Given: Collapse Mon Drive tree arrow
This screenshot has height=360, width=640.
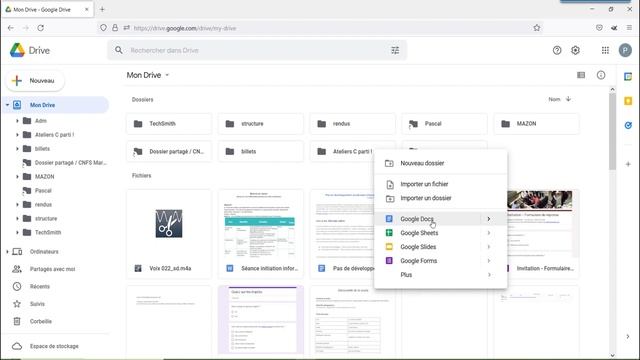Looking at the screenshot, I should coord(7,105).
